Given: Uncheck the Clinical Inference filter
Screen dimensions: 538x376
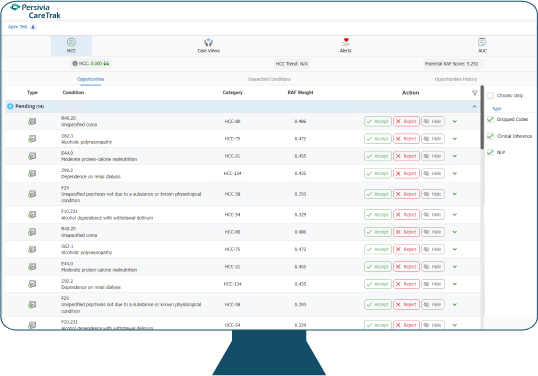Looking at the screenshot, I should (x=490, y=136).
